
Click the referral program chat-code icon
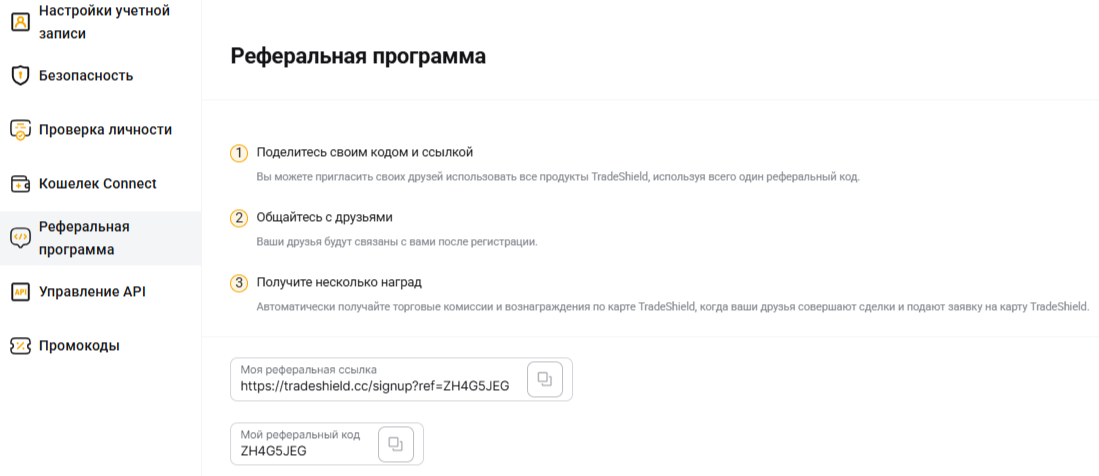(20, 238)
